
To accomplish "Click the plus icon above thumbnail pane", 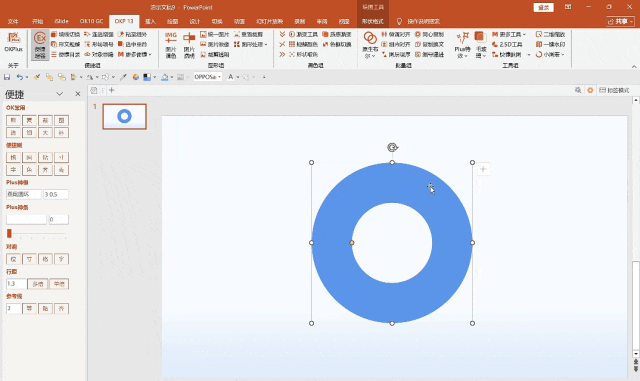I will (111, 90).
